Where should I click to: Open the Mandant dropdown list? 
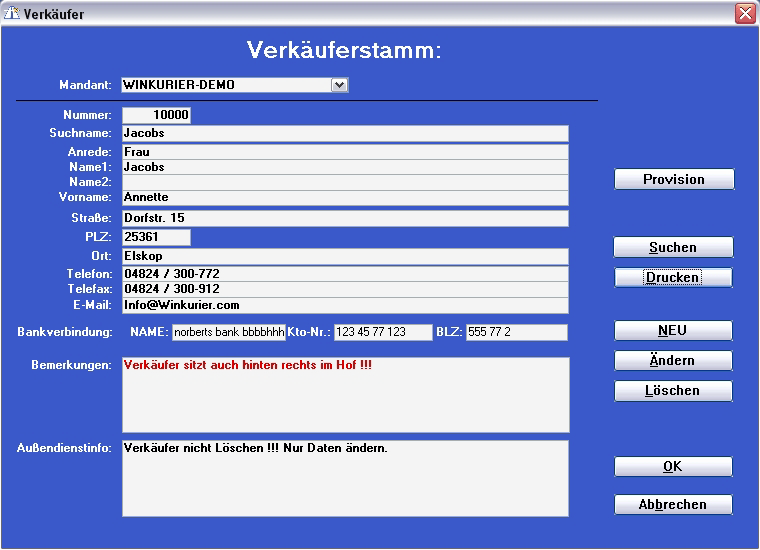tap(340, 86)
